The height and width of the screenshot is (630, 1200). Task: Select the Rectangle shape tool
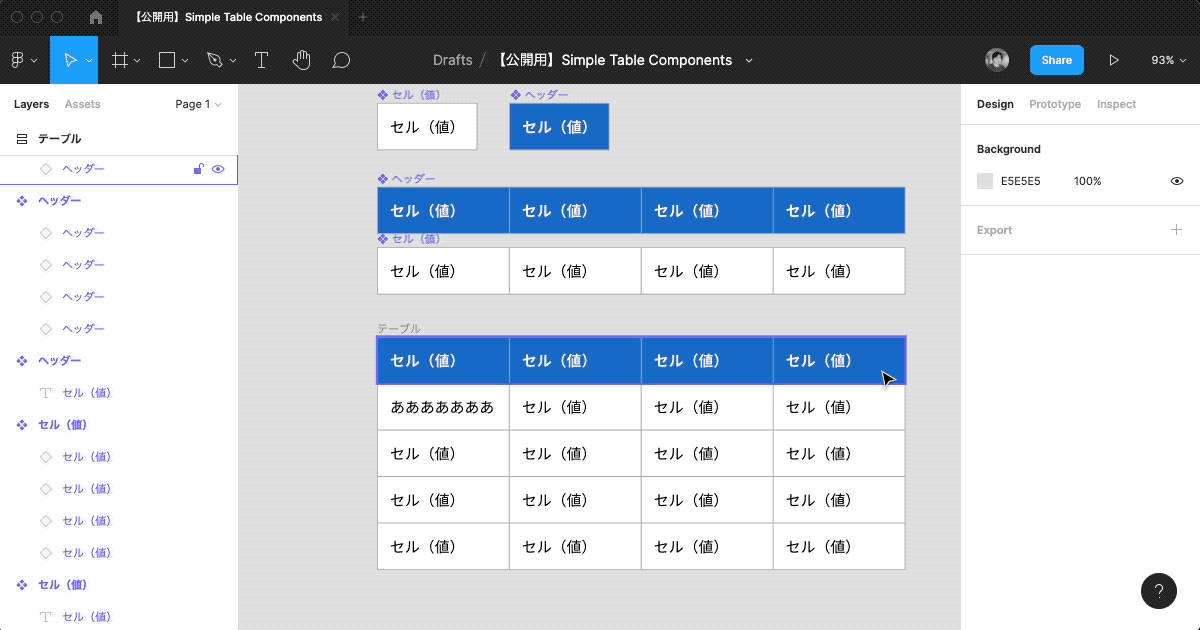166,60
